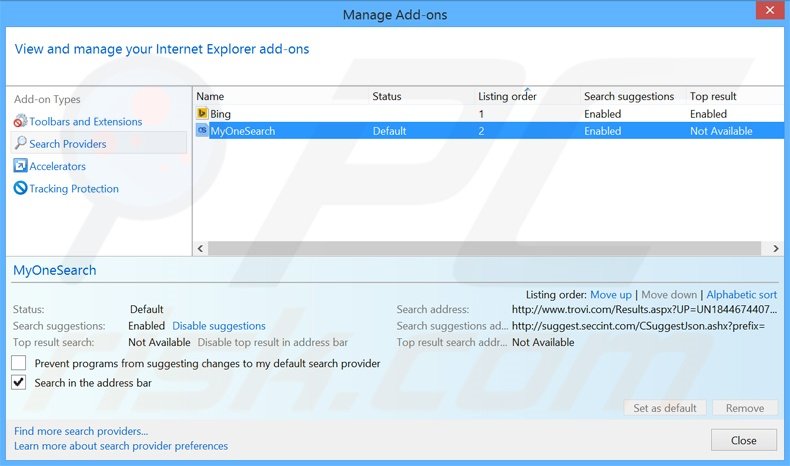This screenshot has height=466, width=790.
Task: Click the Toolbars and Extensions icon
Action: [x=20, y=121]
